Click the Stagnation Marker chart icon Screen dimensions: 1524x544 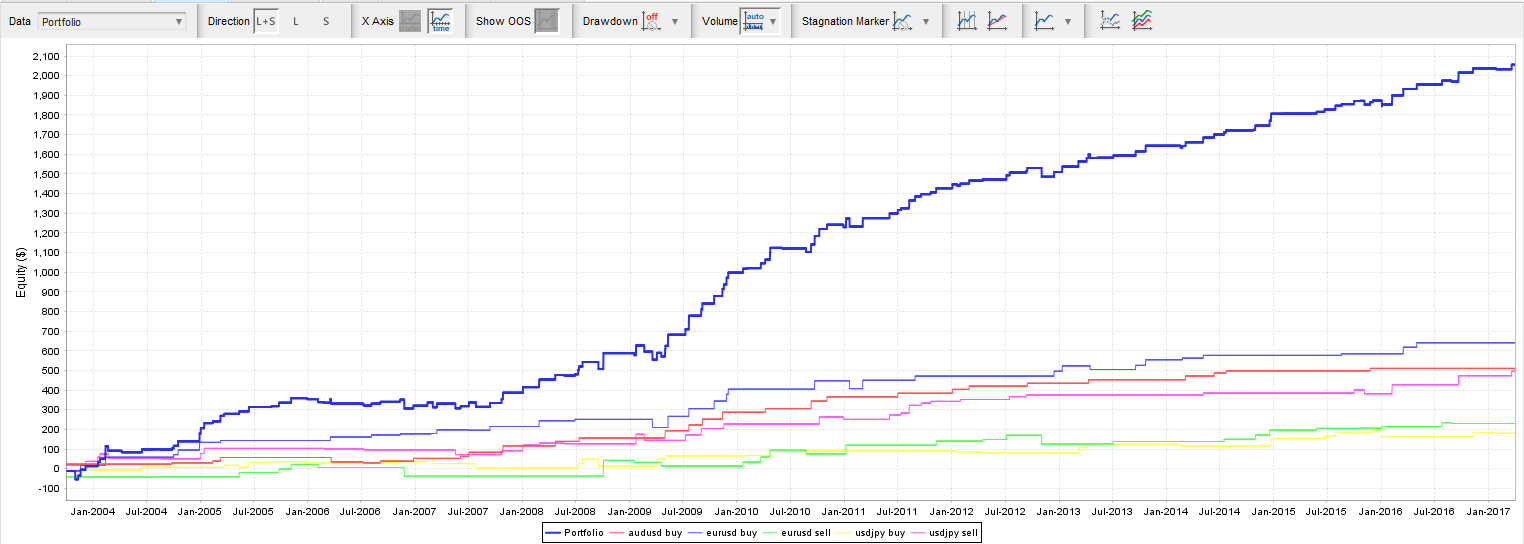coord(903,21)
